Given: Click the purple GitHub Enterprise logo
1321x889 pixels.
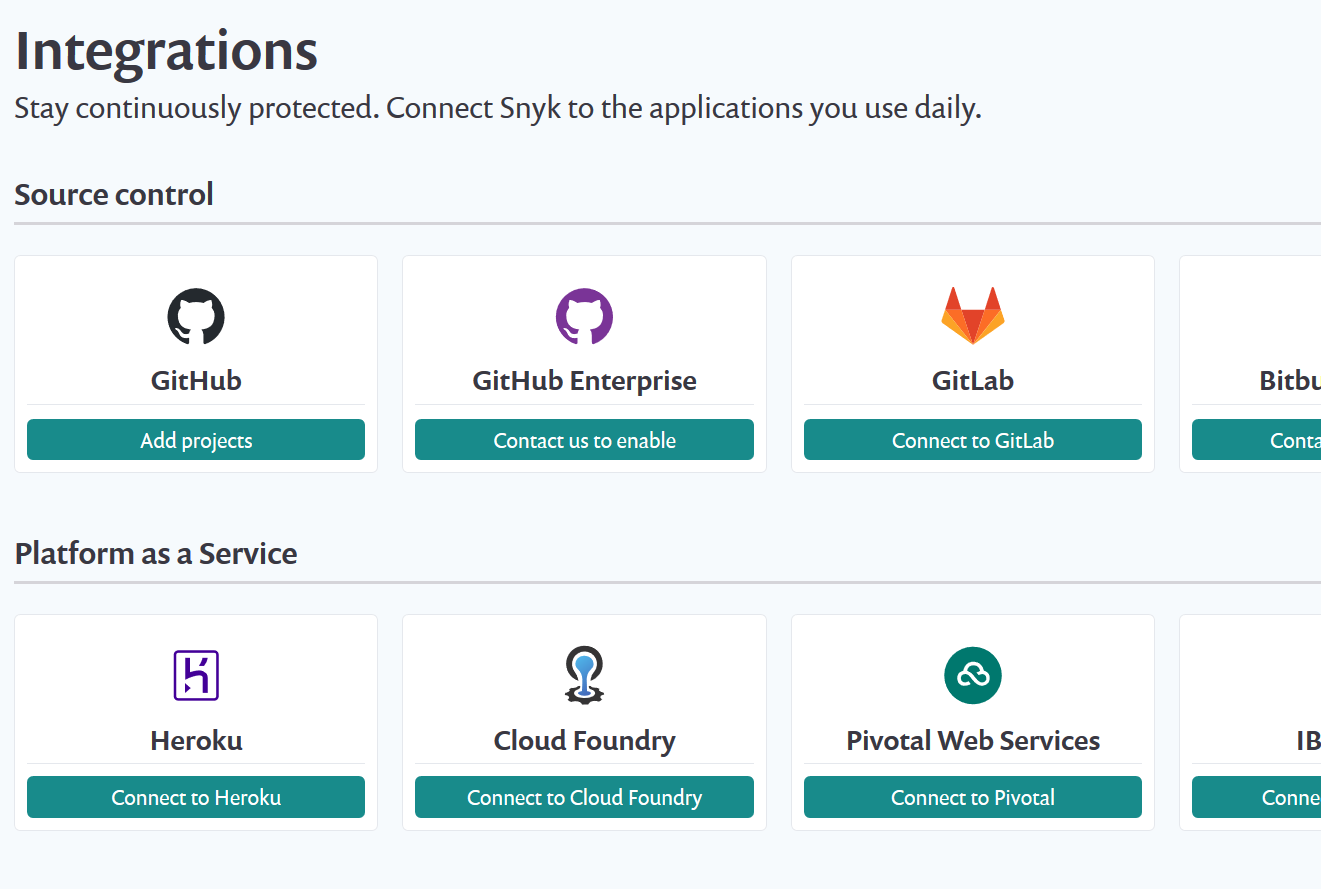Looking at the screenshot, I should (584, 317).
